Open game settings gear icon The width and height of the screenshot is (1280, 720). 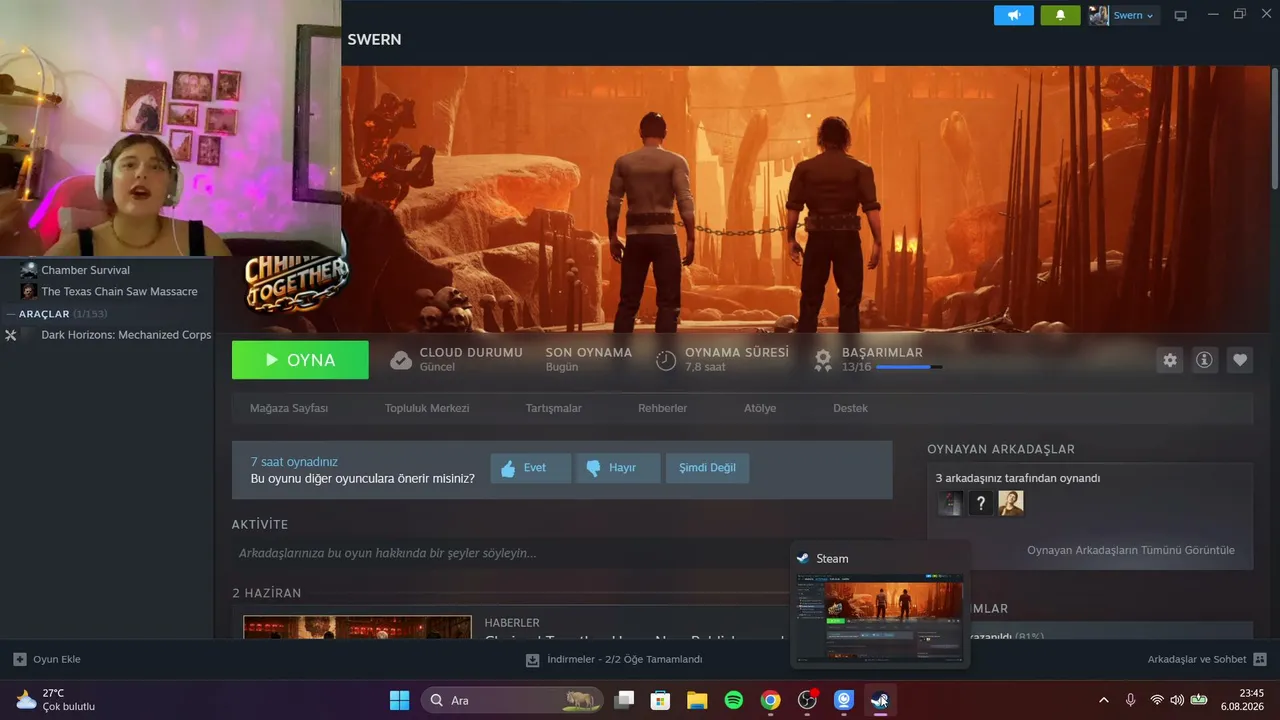coord(1170,360)
